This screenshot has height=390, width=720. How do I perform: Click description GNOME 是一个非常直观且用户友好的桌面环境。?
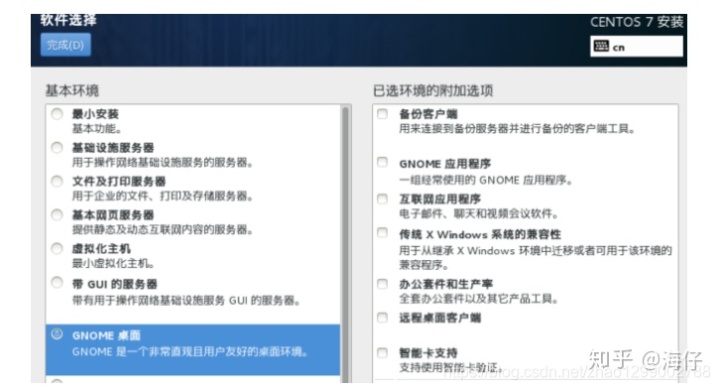(190, 351)
